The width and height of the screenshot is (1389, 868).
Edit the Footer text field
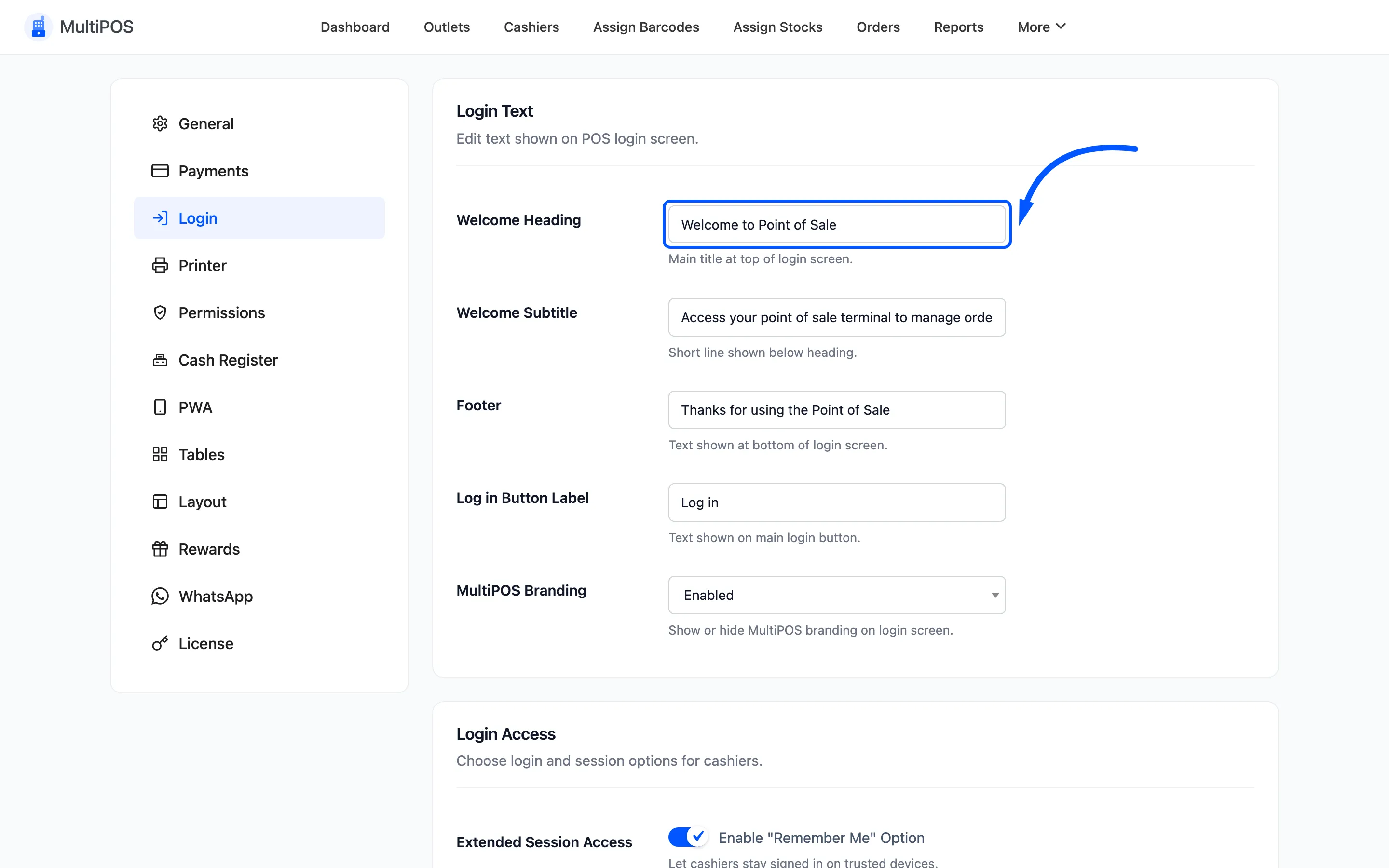pyautogui.click(x=837, y=410)
